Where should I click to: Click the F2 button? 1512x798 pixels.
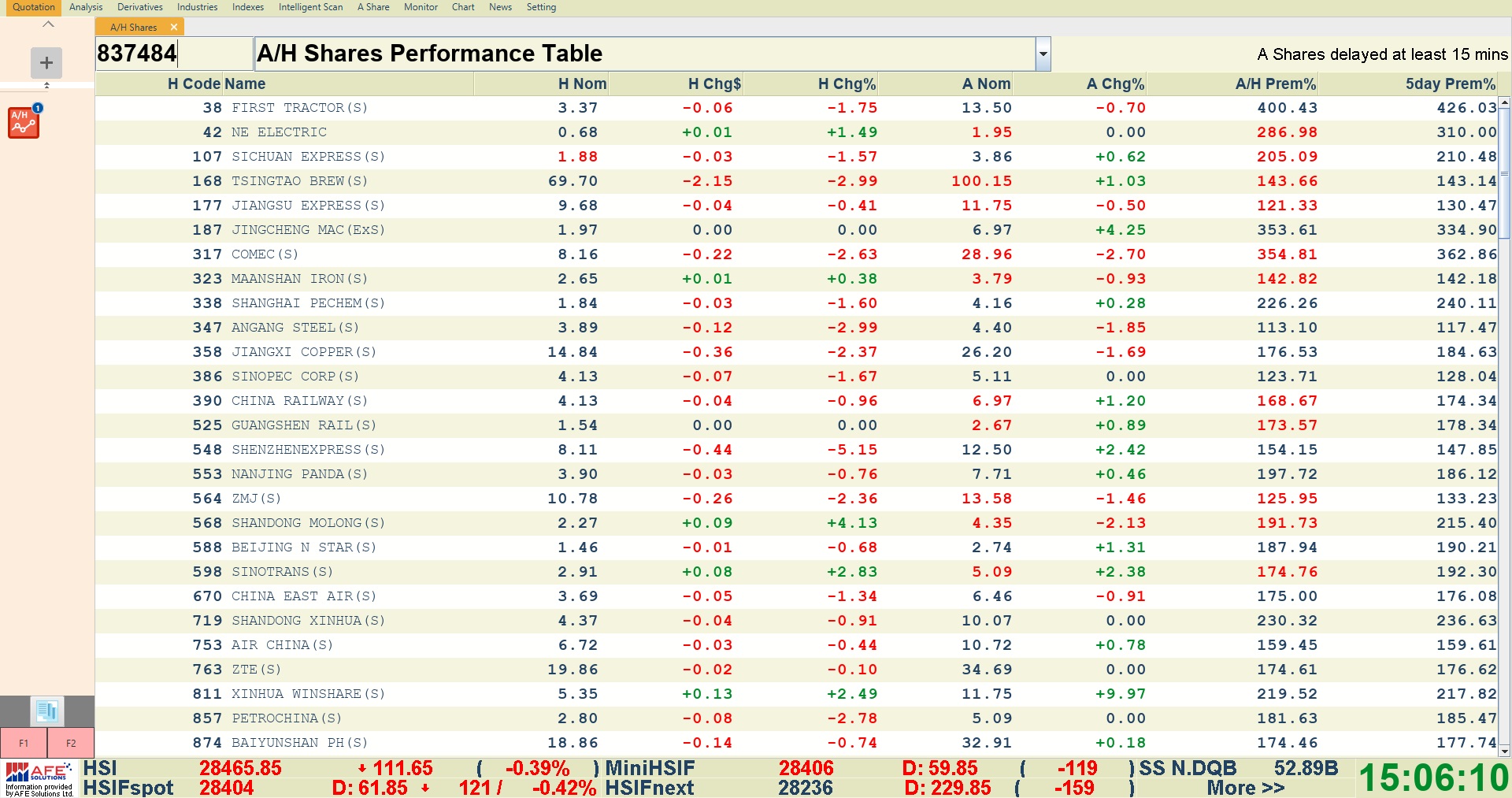click(x=71, y=743)
